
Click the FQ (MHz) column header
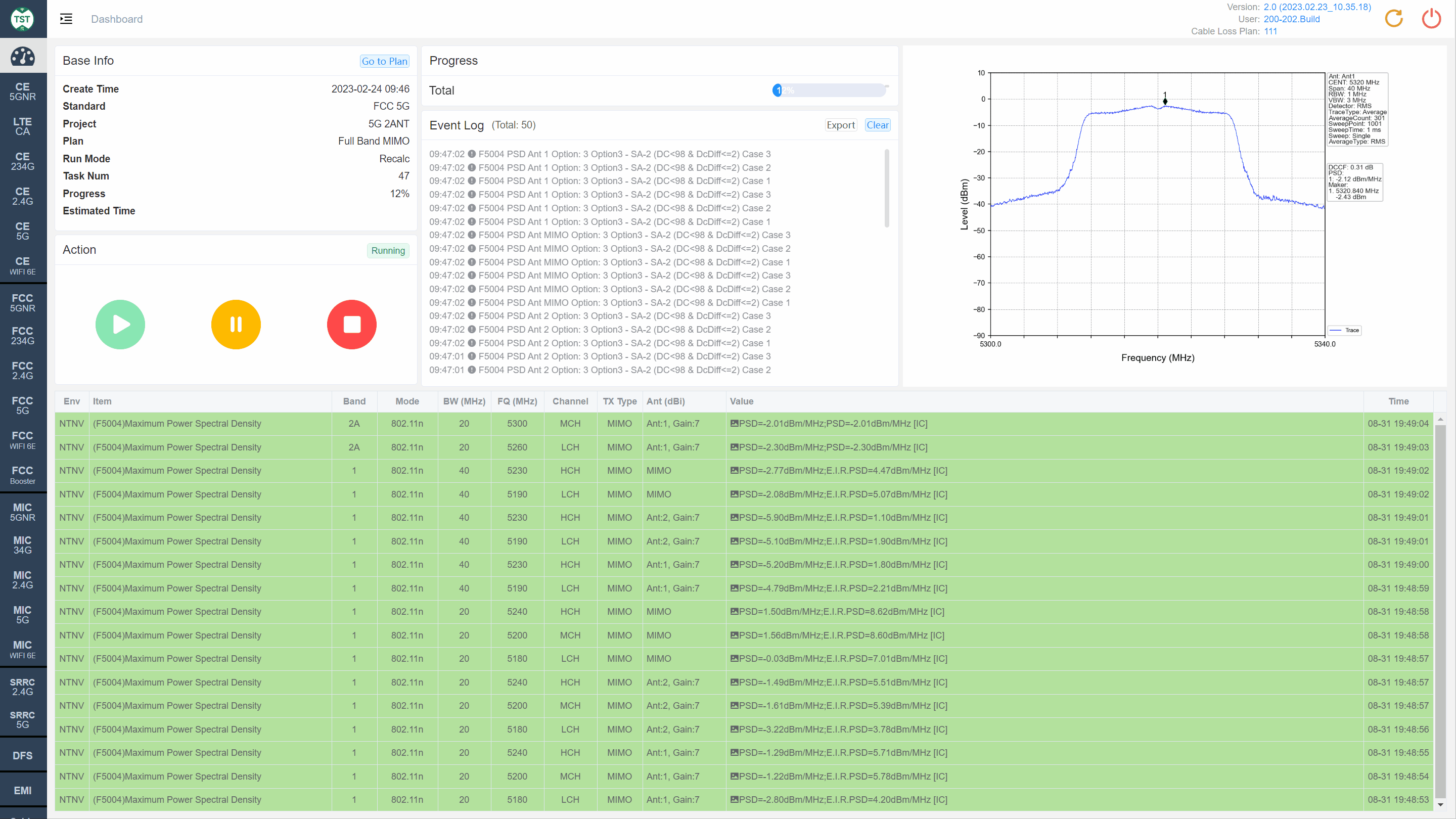click(517, 401)
